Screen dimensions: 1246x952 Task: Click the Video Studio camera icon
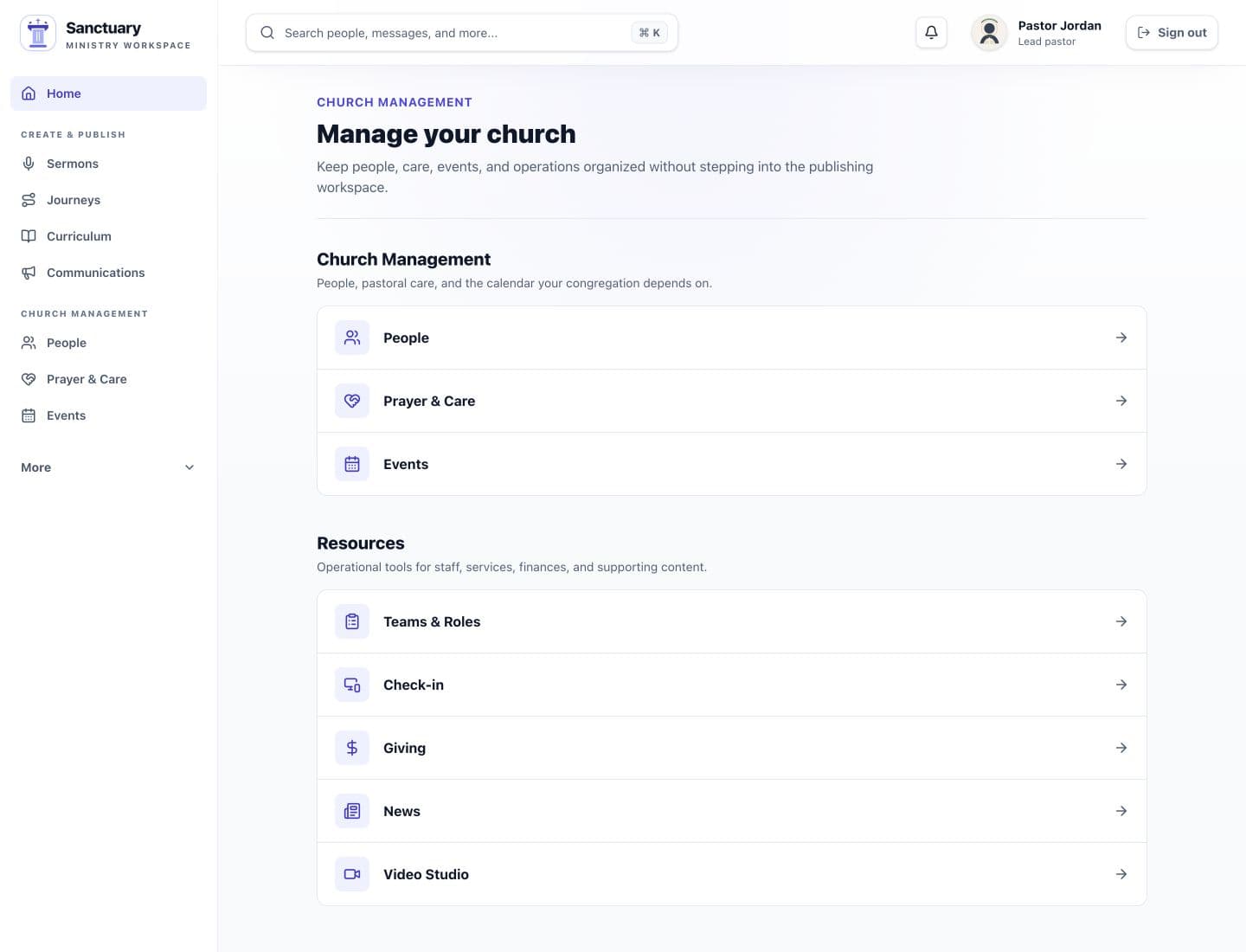point(352,874)
